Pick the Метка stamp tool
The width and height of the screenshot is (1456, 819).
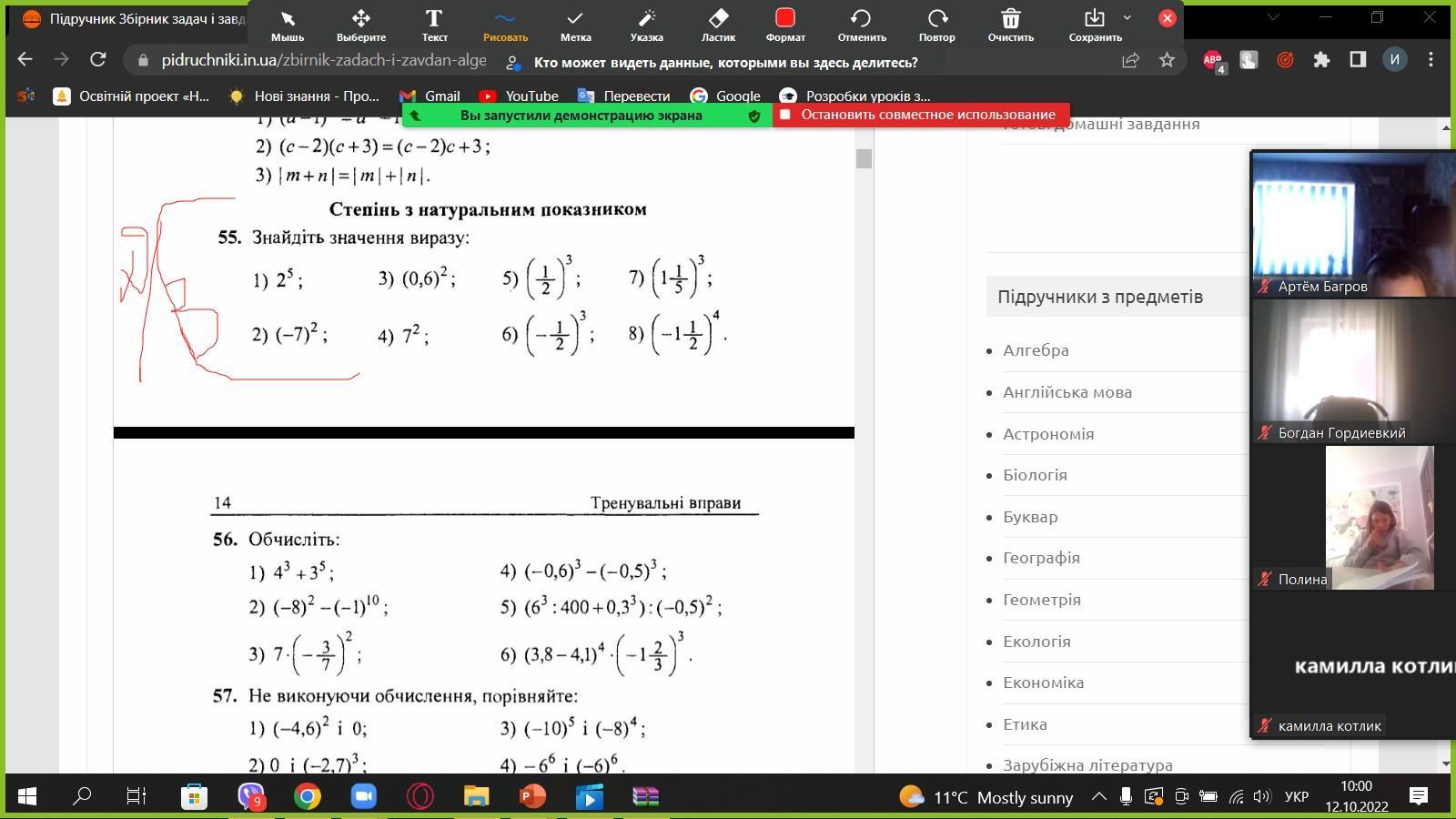(575, 25)
